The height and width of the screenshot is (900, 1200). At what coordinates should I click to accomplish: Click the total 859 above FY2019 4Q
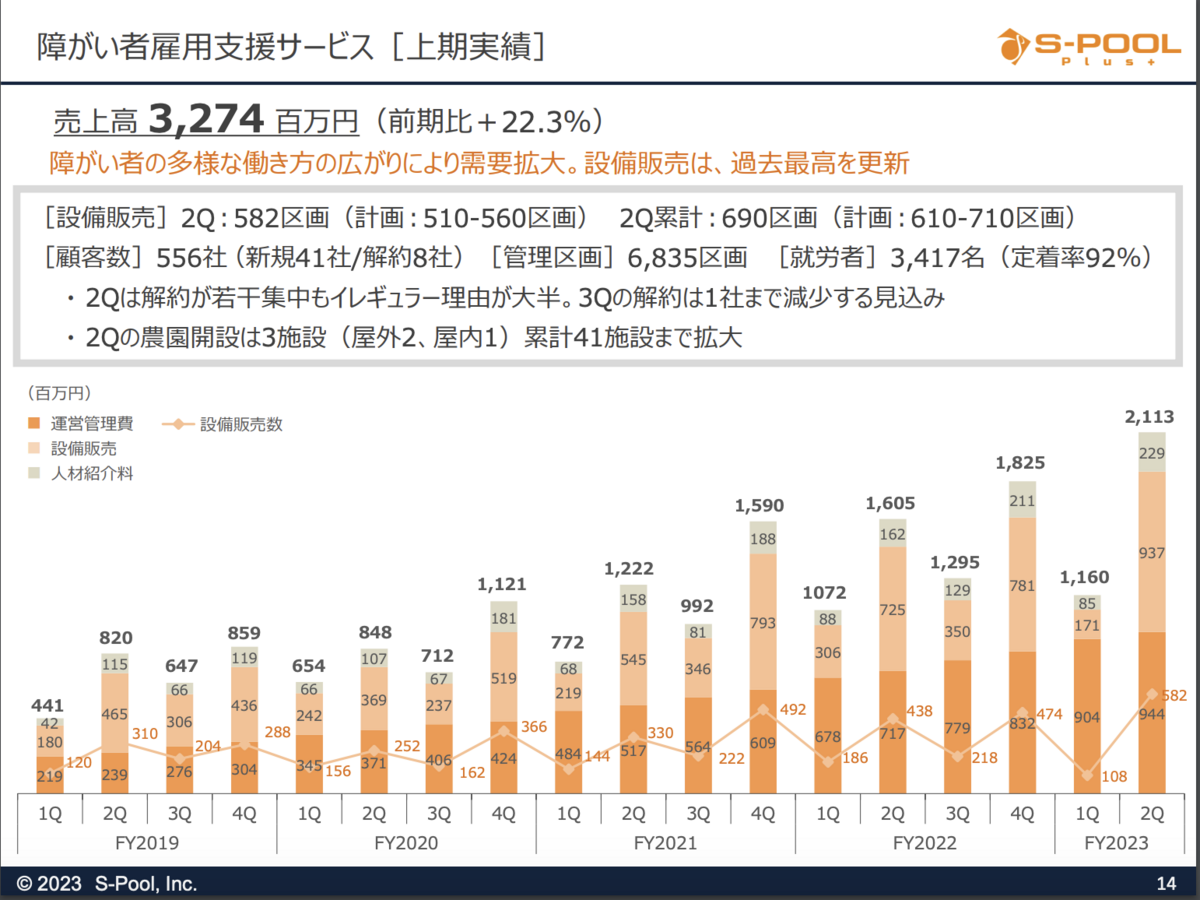click(x=244, y=632)
